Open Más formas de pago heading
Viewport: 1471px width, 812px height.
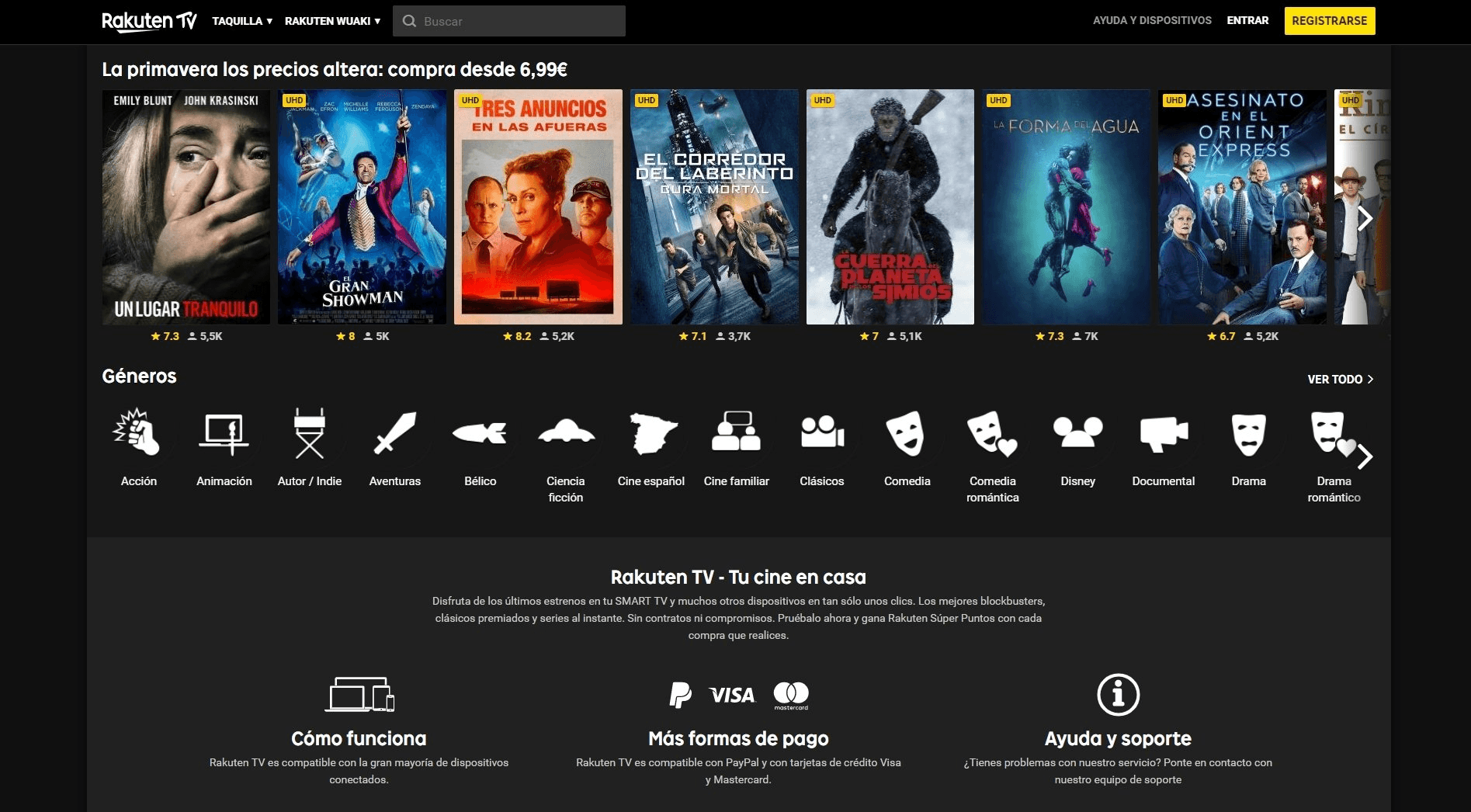[738, 738]
